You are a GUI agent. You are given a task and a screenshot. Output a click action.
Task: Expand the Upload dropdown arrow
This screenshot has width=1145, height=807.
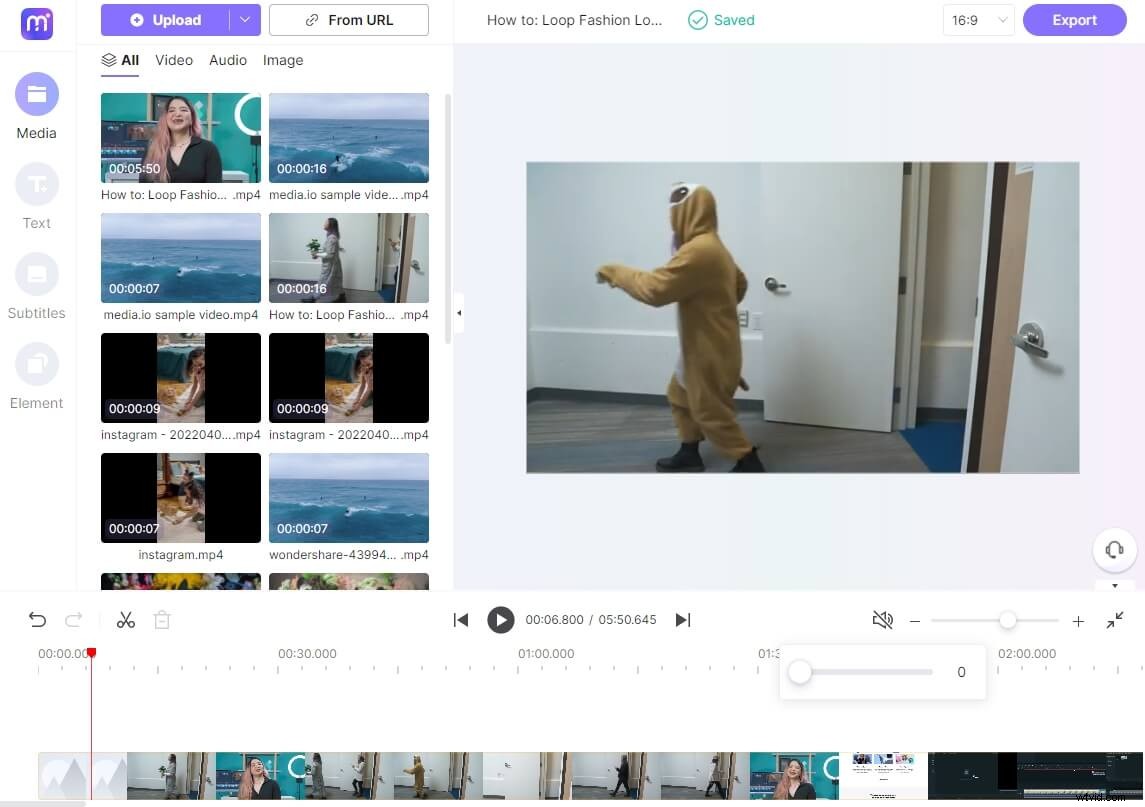tap(245, 20)
